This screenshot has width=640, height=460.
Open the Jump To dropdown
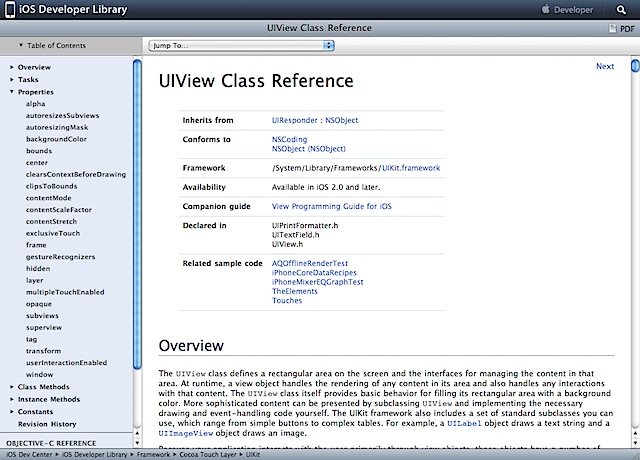coord(241,46)
